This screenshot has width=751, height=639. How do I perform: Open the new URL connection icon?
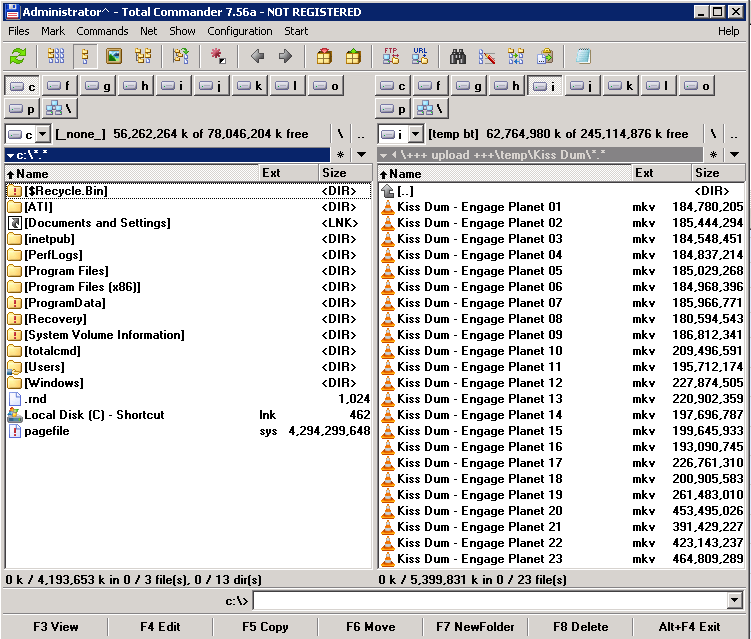420,56
